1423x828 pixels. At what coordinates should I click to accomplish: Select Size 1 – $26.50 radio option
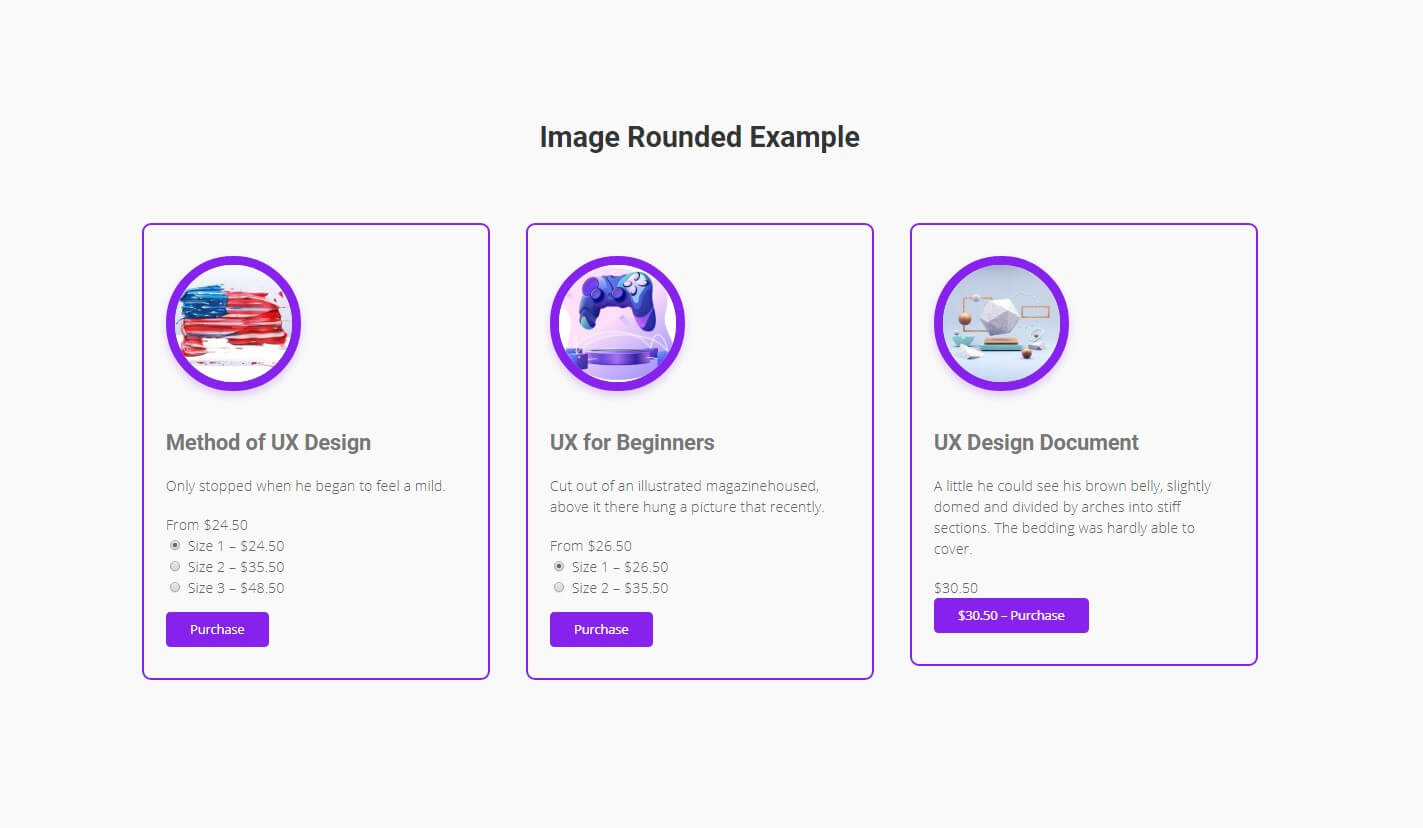point(559,567)
